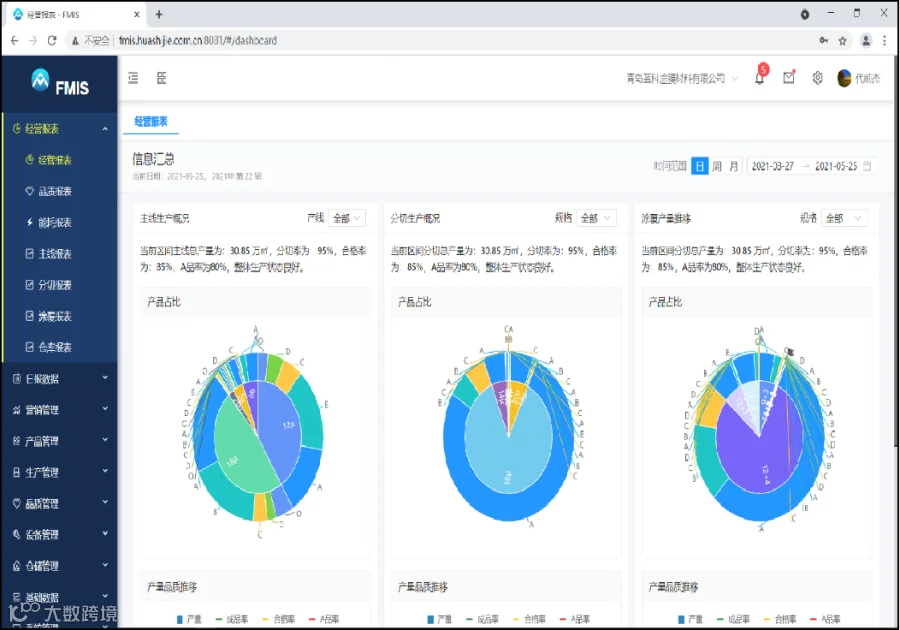Expand the 营销管理 sidebar menu
The width and height of the screenshot is (900, 630).
(59, 410)
